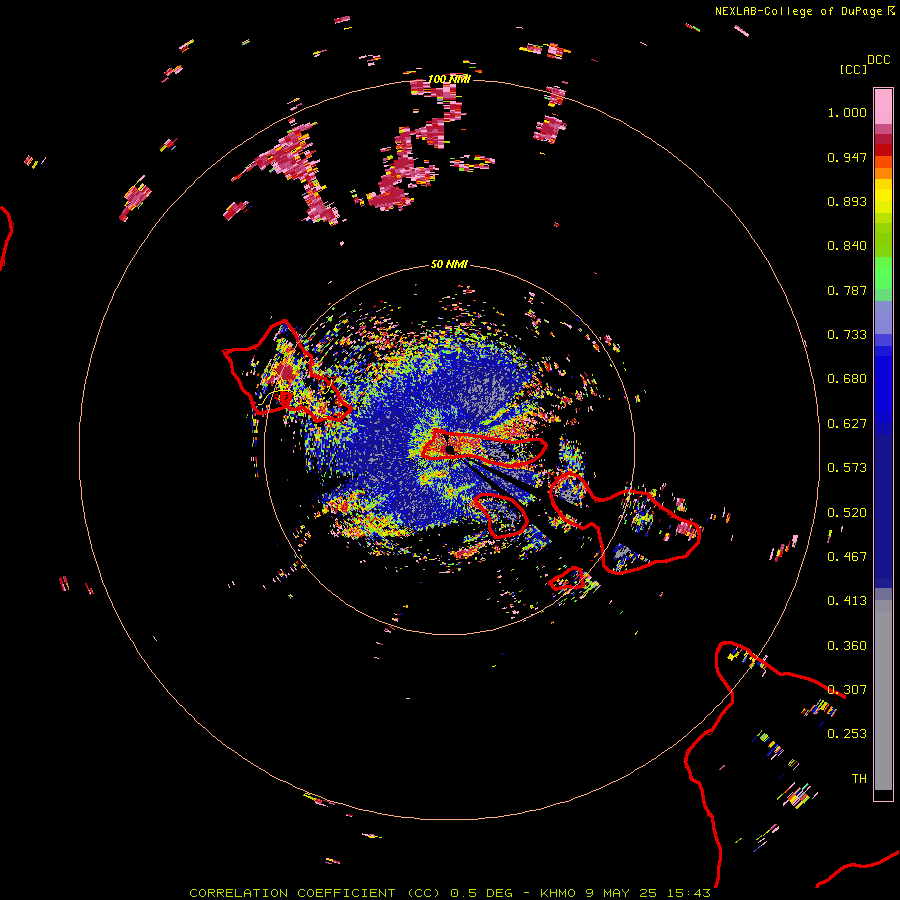Click the CORRELATION COEFFICIENT words in footer
The height and width of the screenshot is (900, 900).
pos(292,893)
